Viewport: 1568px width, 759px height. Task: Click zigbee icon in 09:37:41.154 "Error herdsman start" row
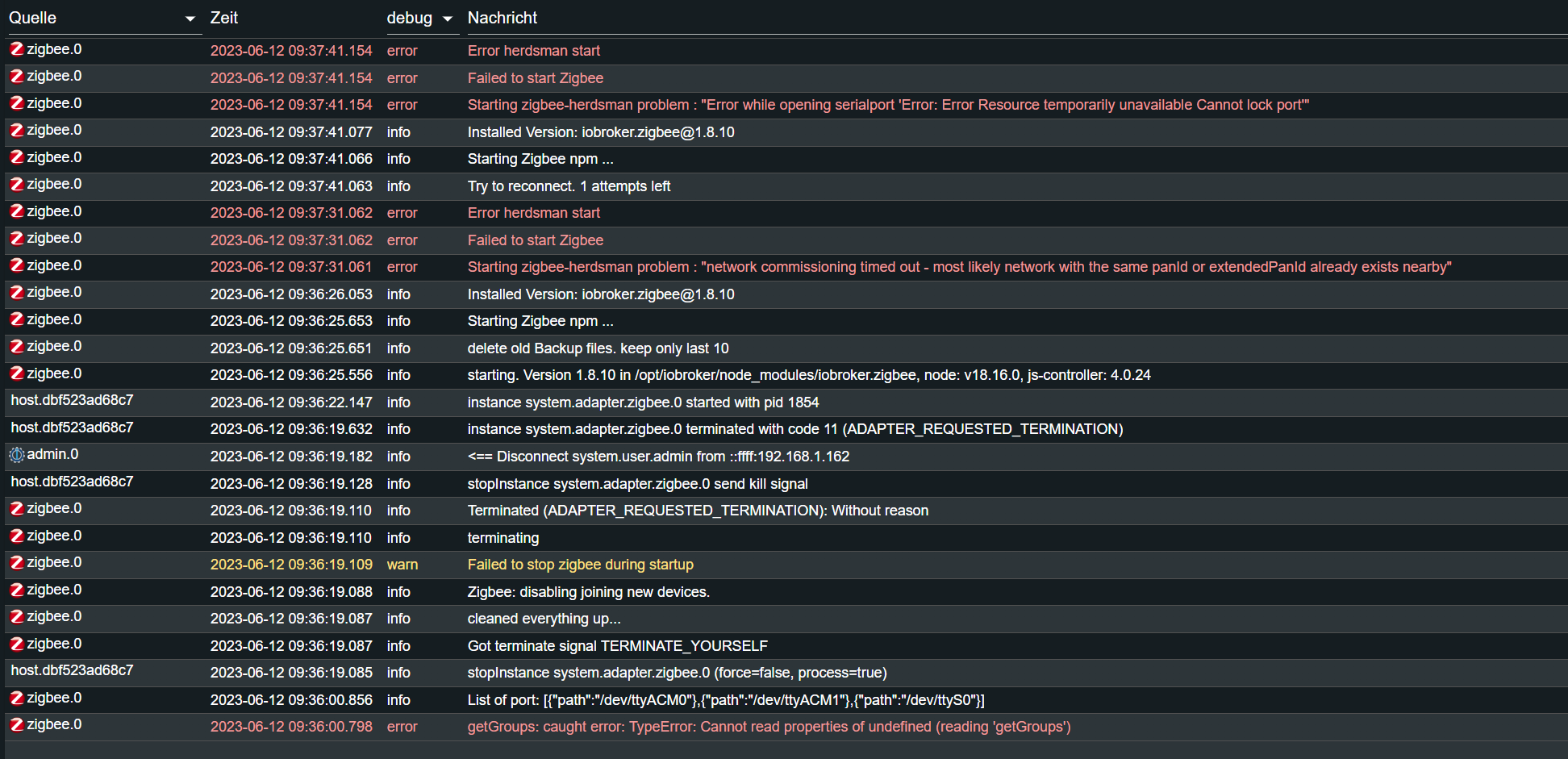pos(17,49)
